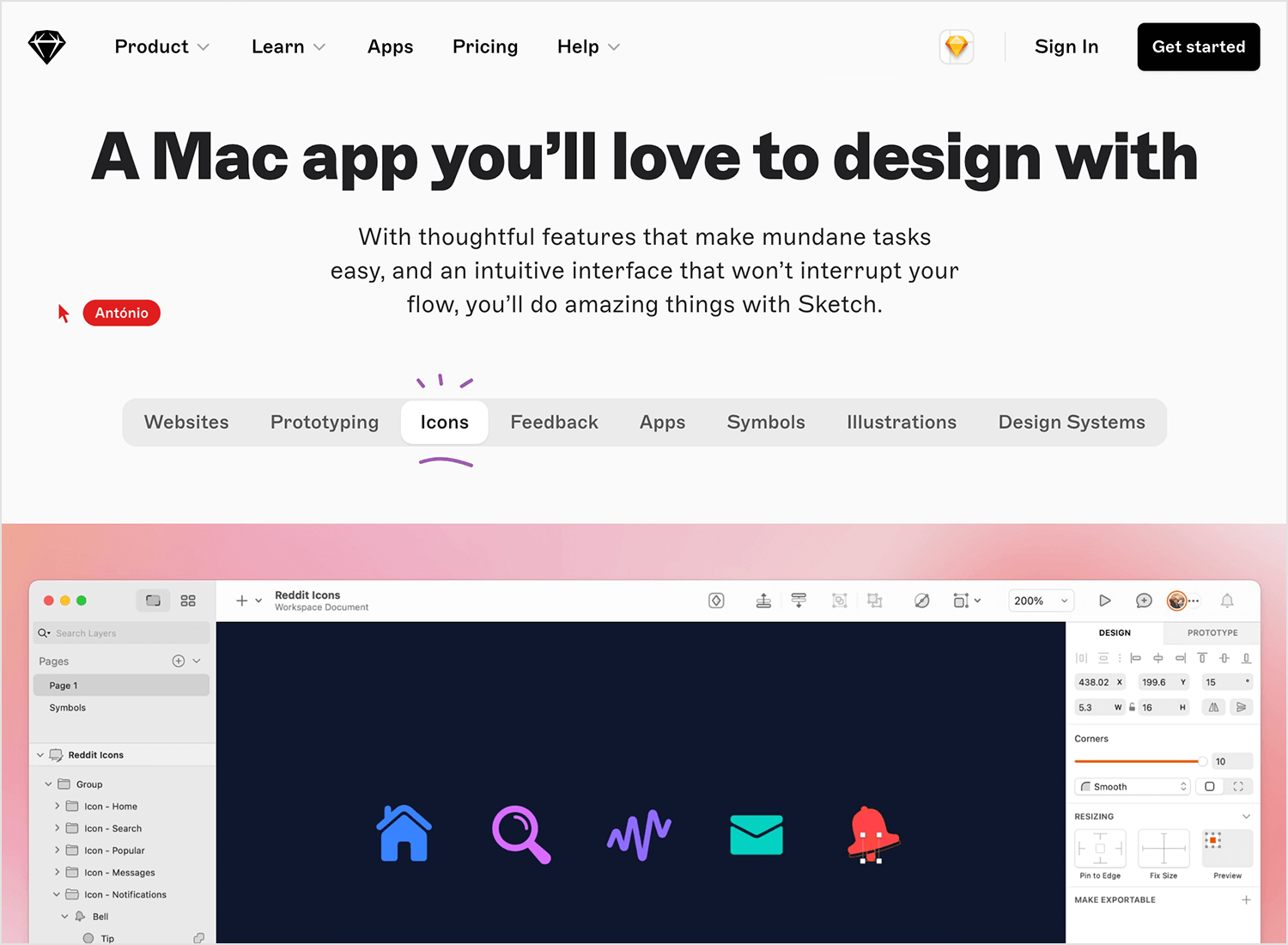Screen dimensions: 1288x945
Task: Toggle the Pin to Edge control
Action: tap(1100, 848)
